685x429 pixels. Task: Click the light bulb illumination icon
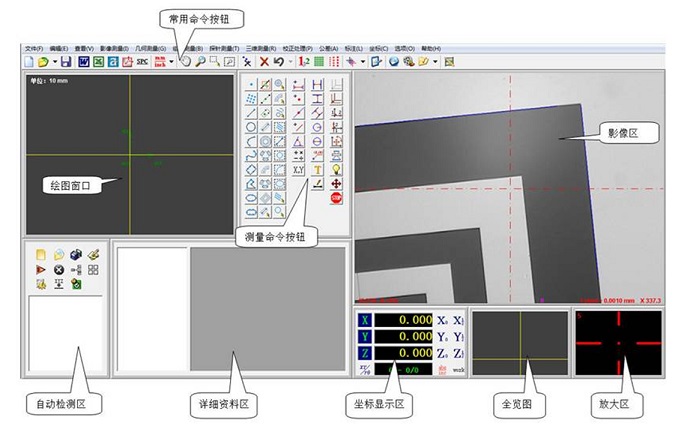(335, 170)
